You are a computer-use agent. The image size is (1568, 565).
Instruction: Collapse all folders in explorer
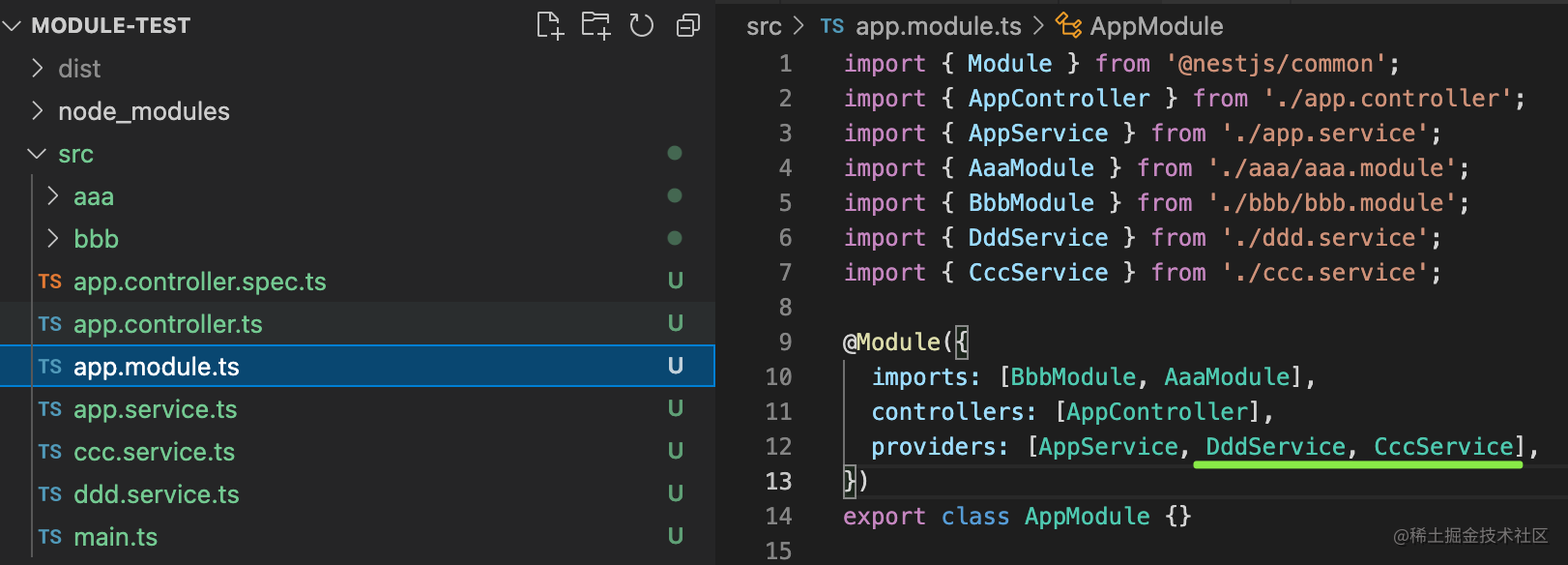tap(688, 26)
